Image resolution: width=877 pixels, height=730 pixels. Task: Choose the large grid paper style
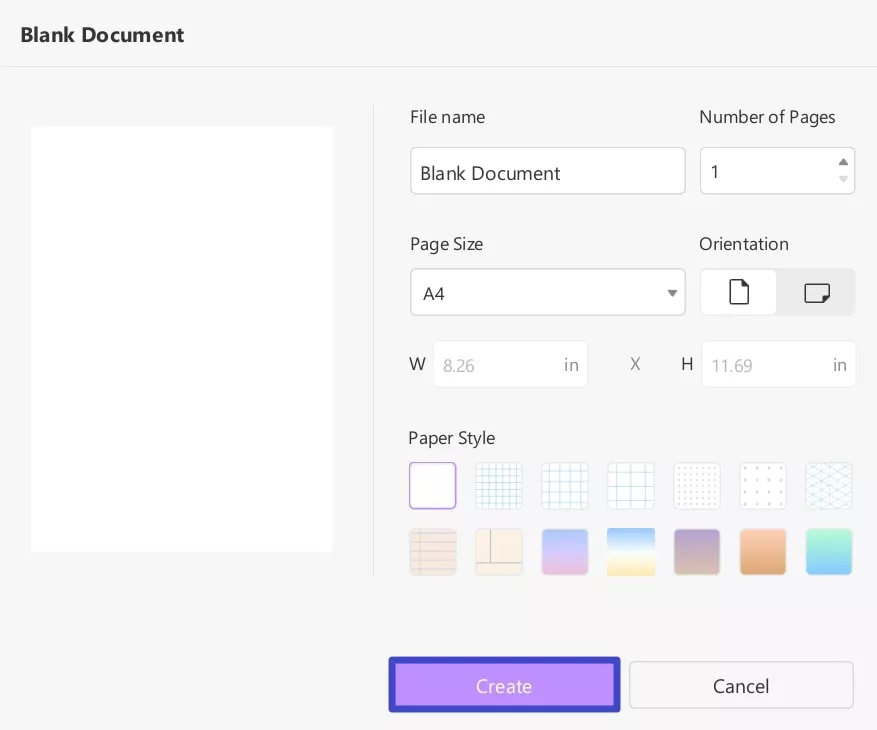point(631,486)
